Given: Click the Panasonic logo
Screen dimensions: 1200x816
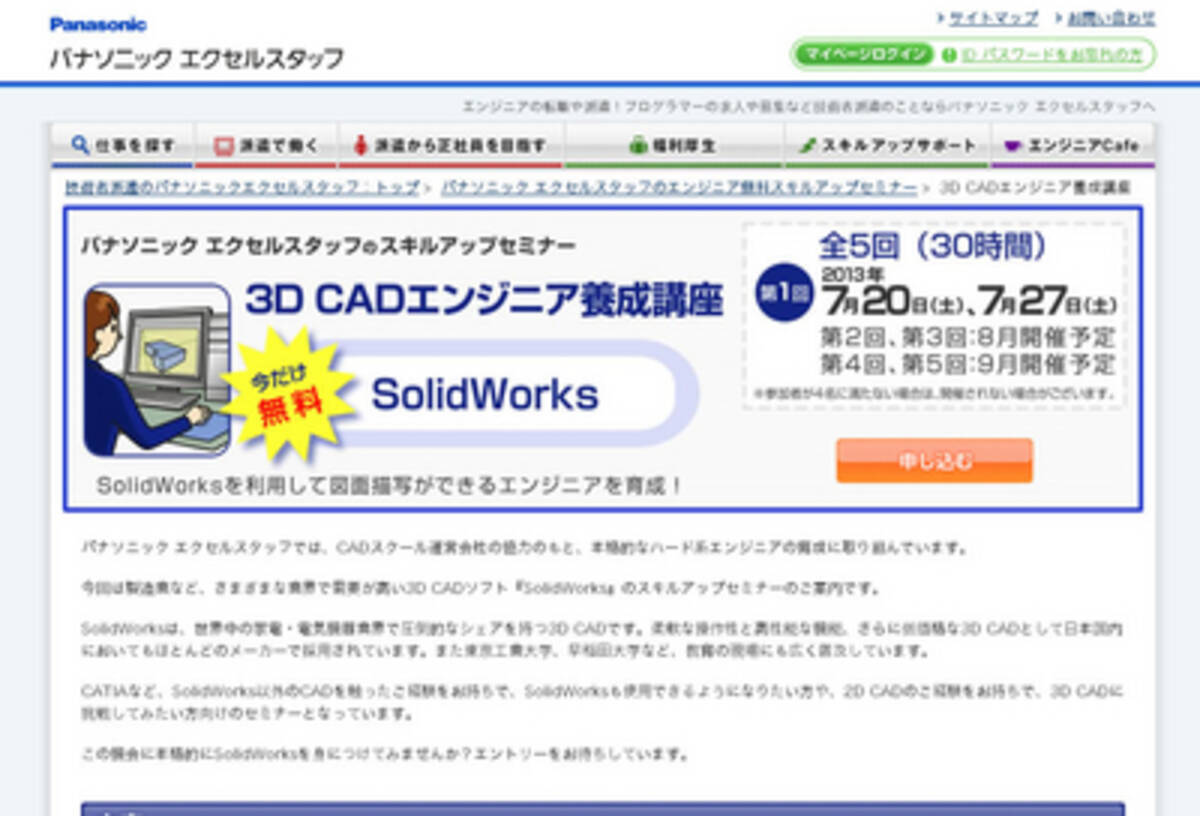Looking at the screenshot, I should point(98,24).
